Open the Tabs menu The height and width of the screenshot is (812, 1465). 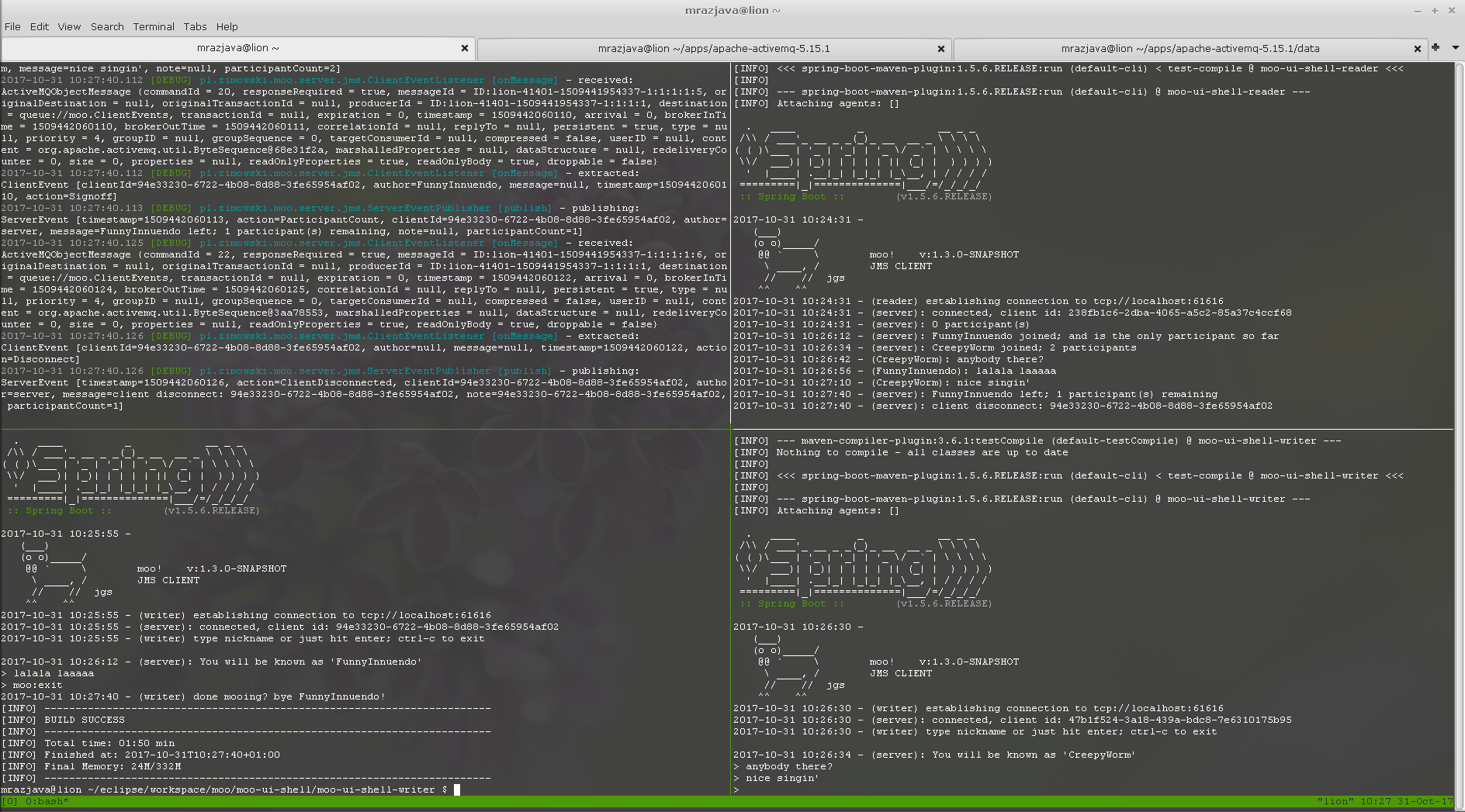(x=195, y=26)
